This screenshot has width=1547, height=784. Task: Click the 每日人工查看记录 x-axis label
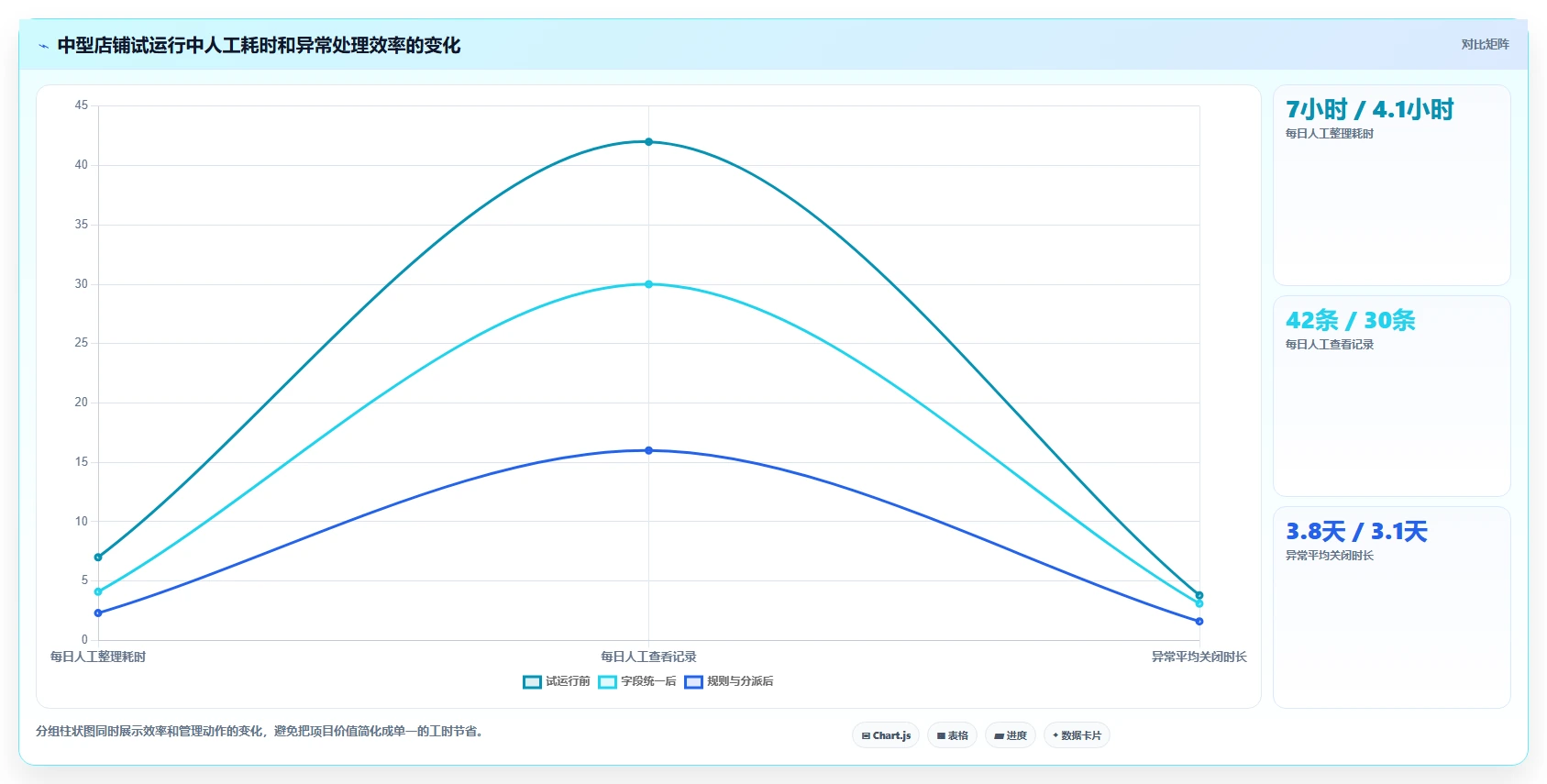[648, 657]
